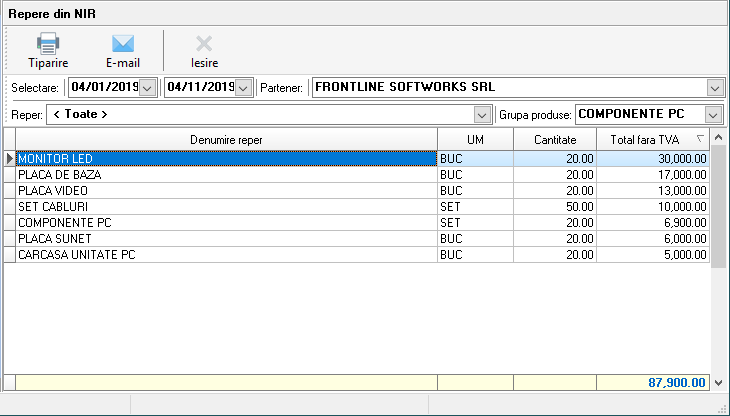Open the Grupa produse dropdown

(714, 114)
